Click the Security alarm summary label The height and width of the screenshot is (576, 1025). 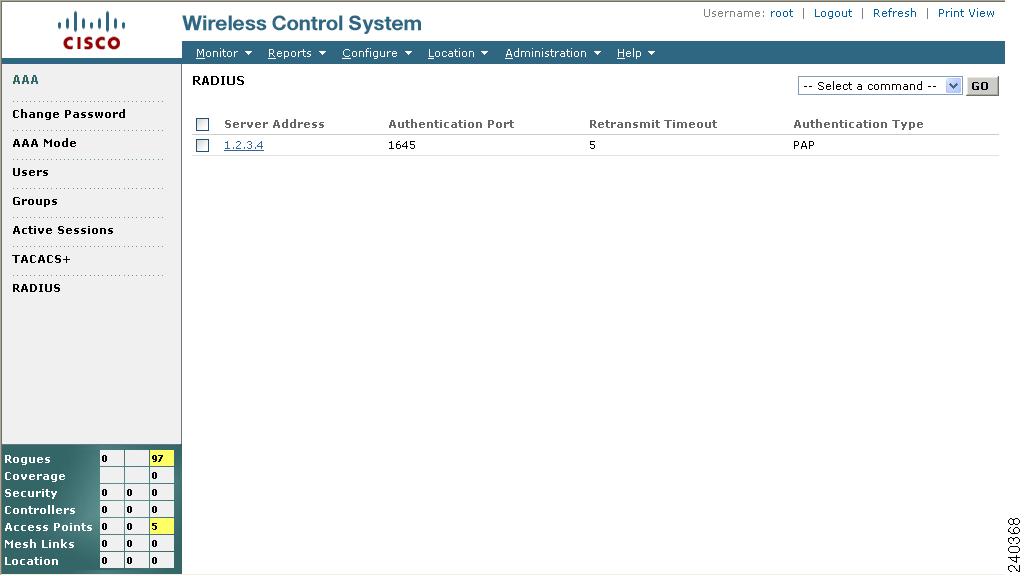coord(31,493)
